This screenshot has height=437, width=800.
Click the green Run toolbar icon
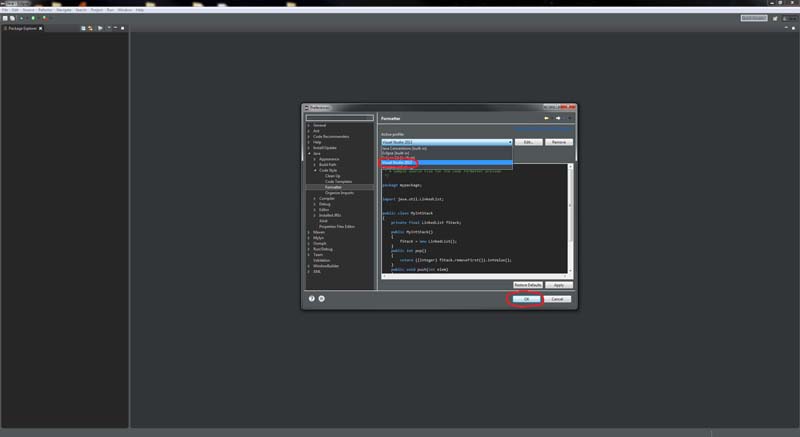pyautogui.click(x=33, y=18)
